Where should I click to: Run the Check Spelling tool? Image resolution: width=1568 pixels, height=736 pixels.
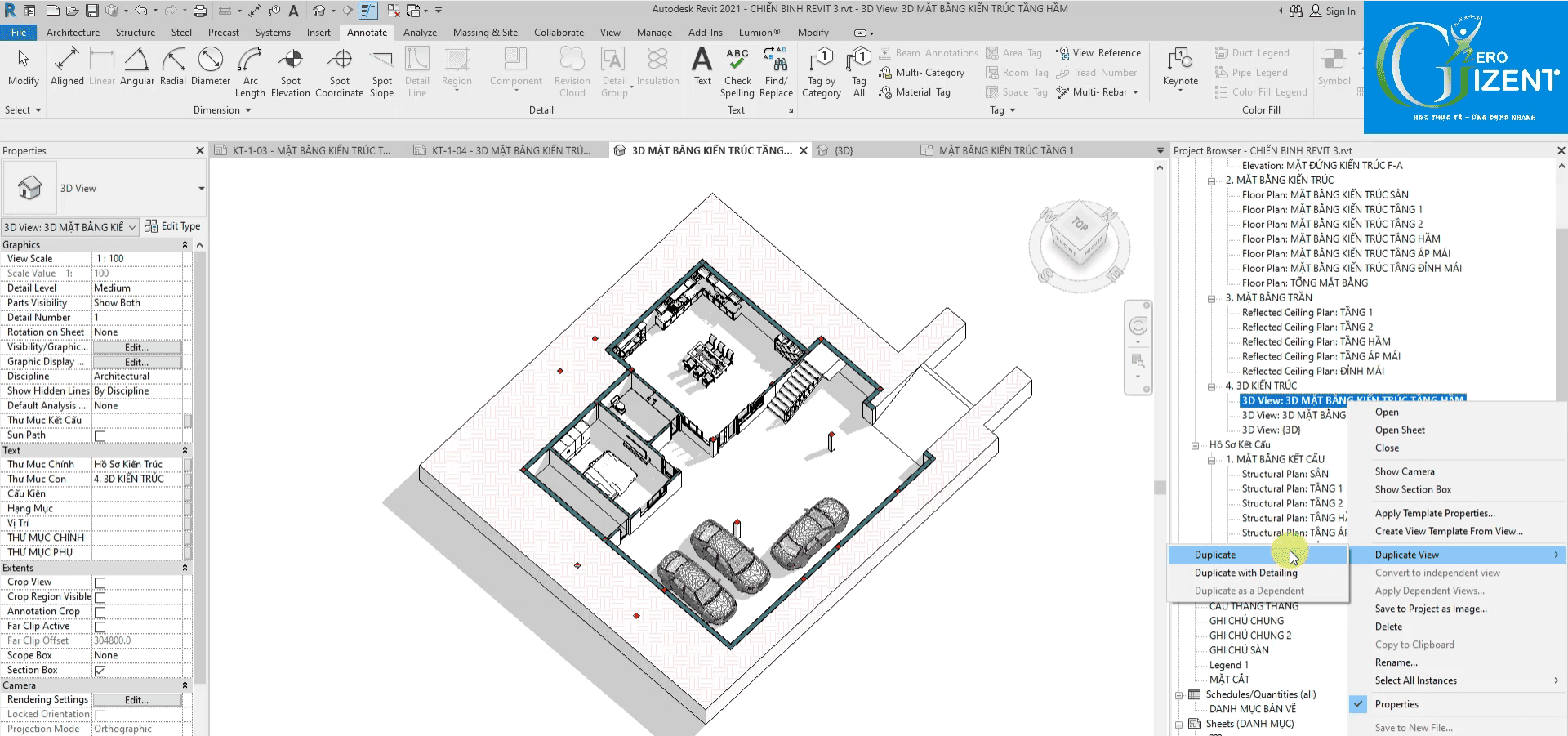737,70
